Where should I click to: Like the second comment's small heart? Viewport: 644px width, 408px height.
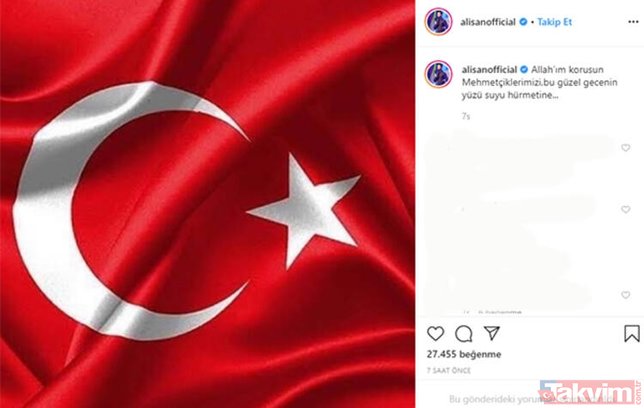click(626, 210)
